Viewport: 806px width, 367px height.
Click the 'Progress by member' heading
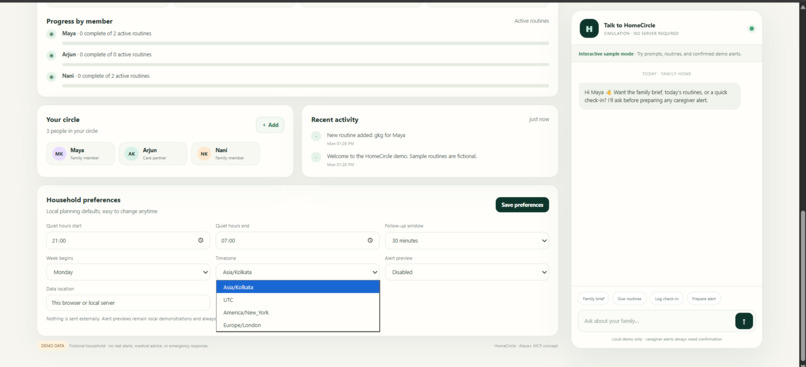[x=79, y=21]
